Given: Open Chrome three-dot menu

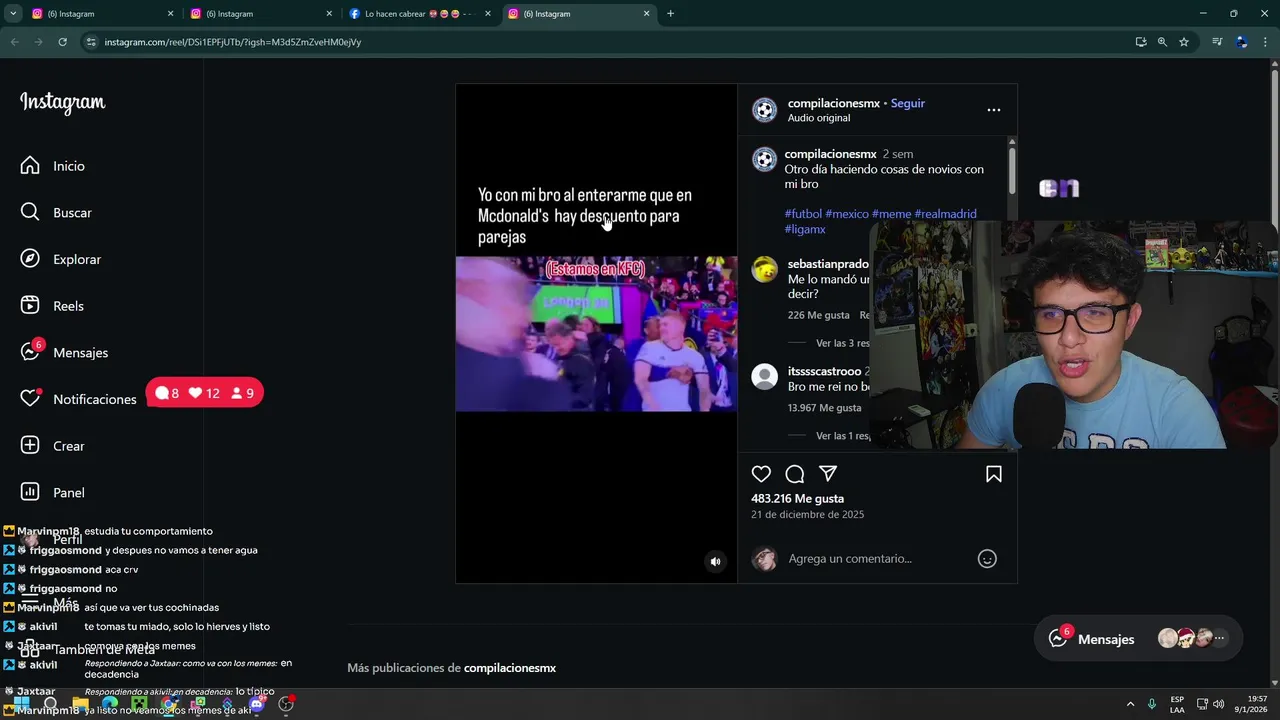Looking at the screenshot, I should coord(1266,42).
